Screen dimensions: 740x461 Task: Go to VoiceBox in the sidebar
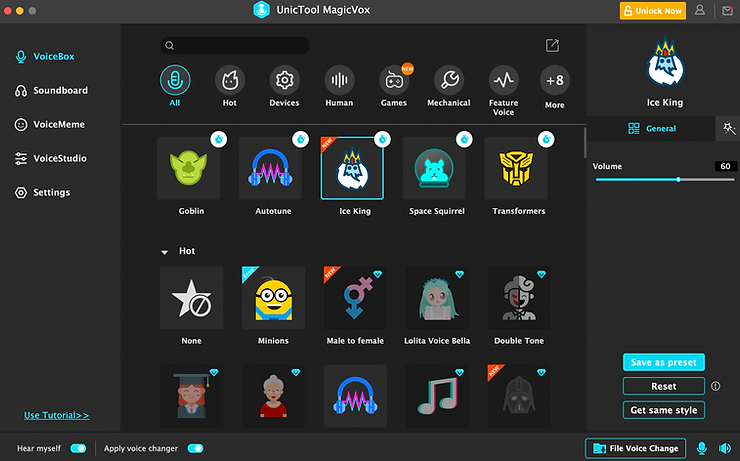click(x=45, y=57)
